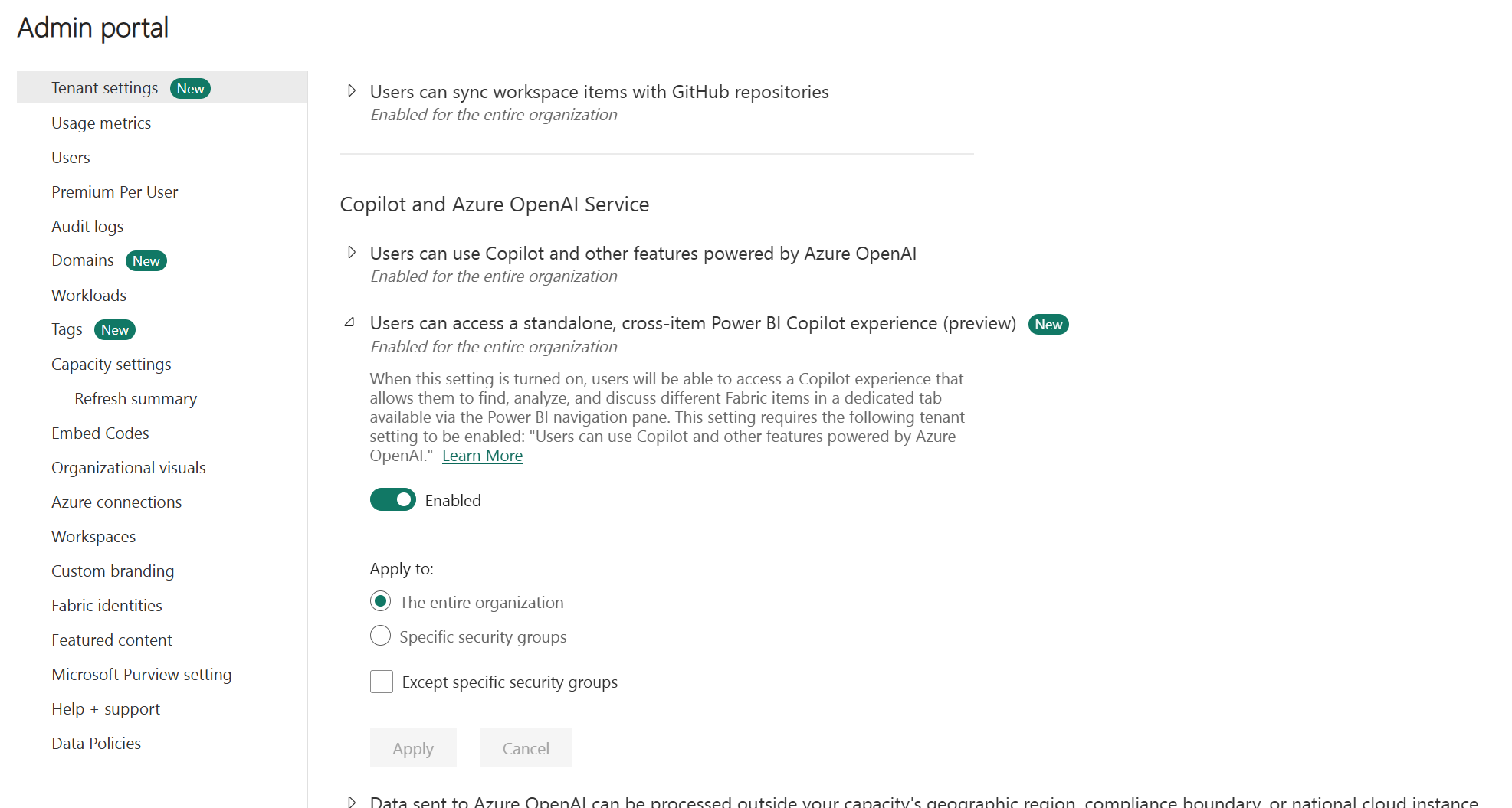Expand the GitHub repositories sync setting
This screenshot has width=1512, height=808.
[x=352, y=91]
